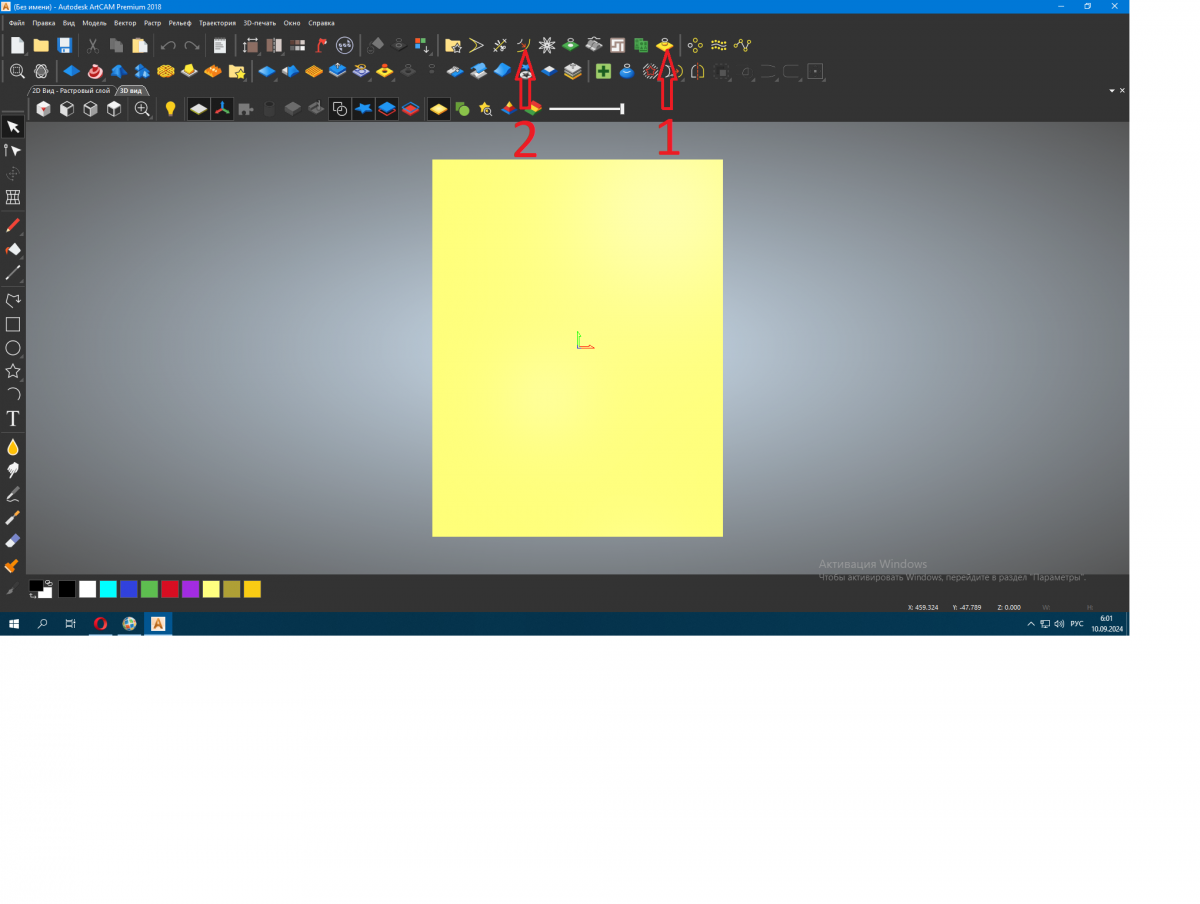
Task: Select the arrow selection tool
Action: [13, 127]
